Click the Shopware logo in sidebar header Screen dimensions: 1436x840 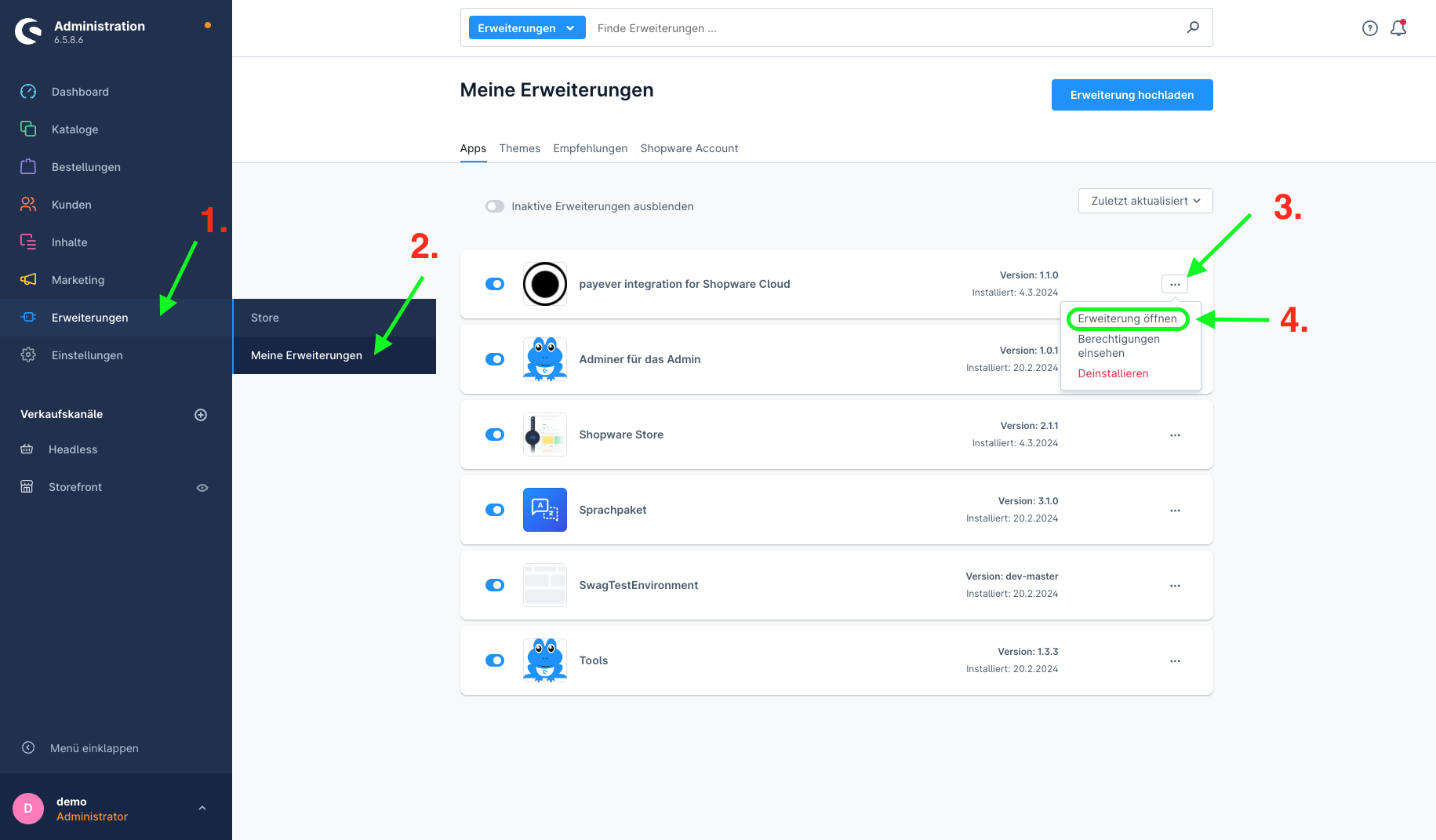[29, 31]
